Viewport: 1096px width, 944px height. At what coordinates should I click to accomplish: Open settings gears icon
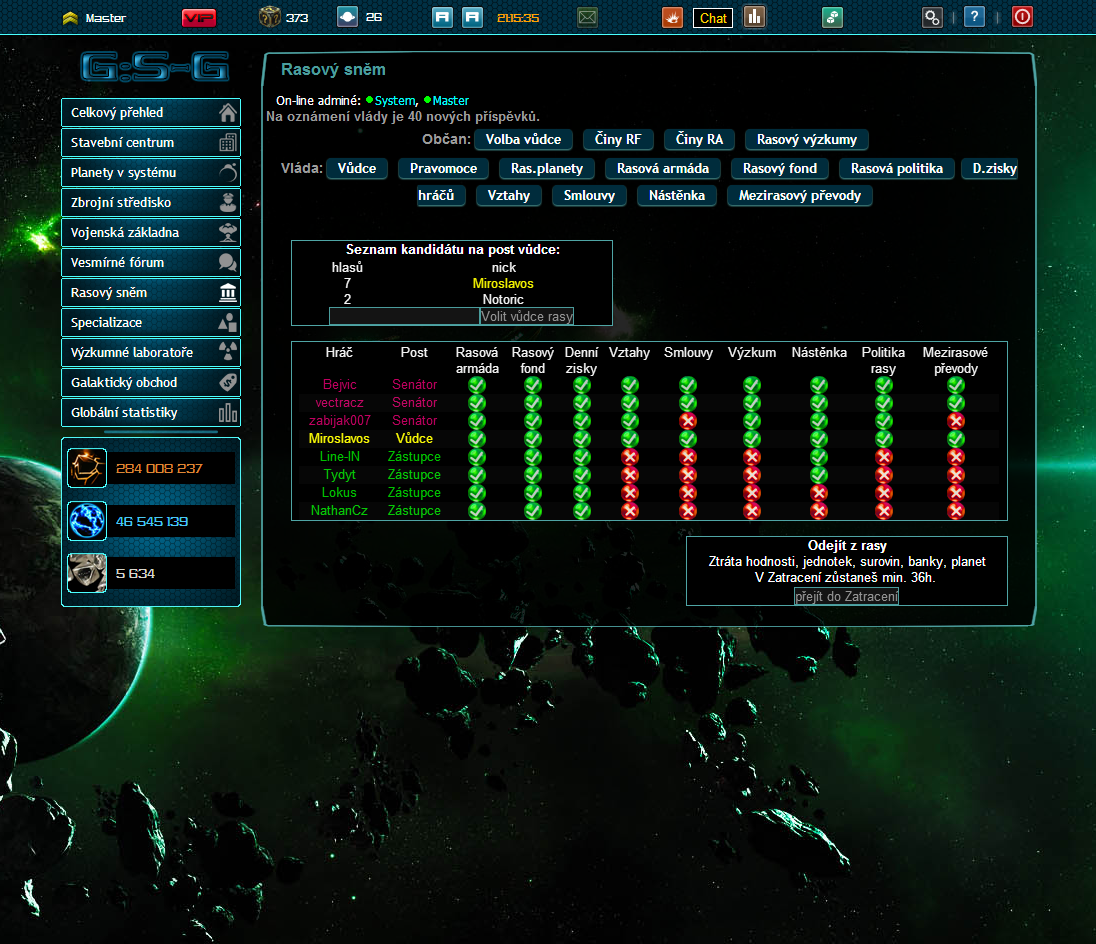coord(932,17)
